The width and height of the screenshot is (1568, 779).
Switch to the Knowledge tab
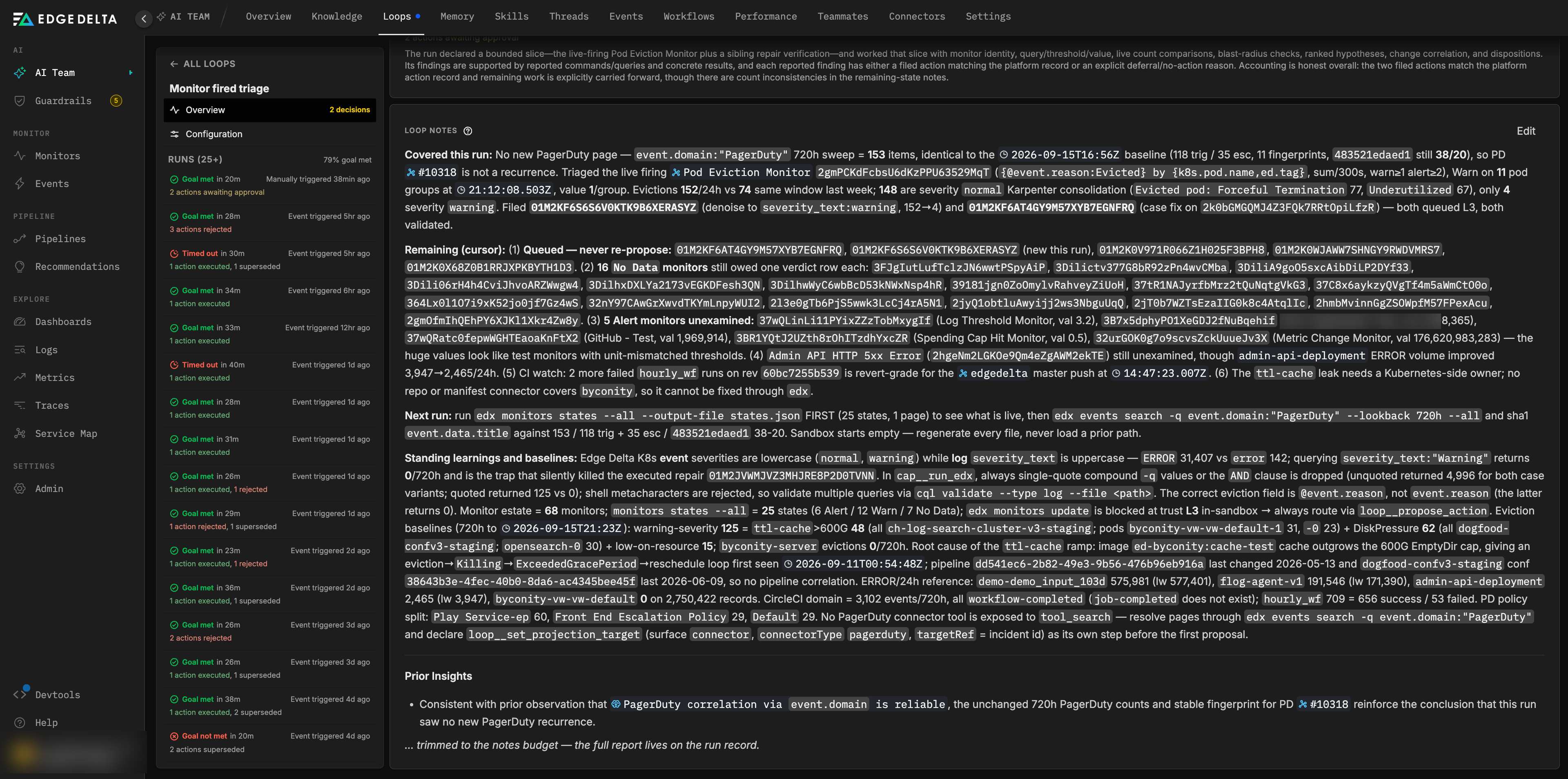pyautogui.click(x=336, y=16)
